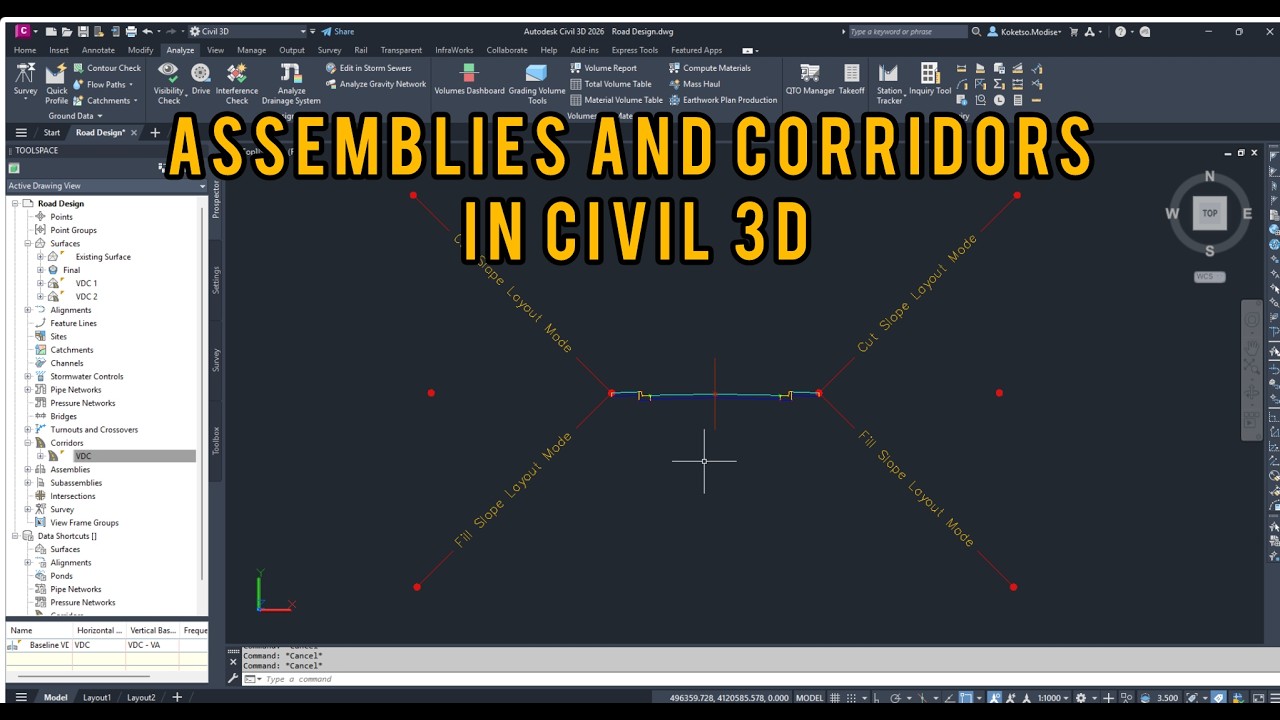The image size is (1280, 720).
Task: Open the Station Tracker
Action: click(889, 84)
